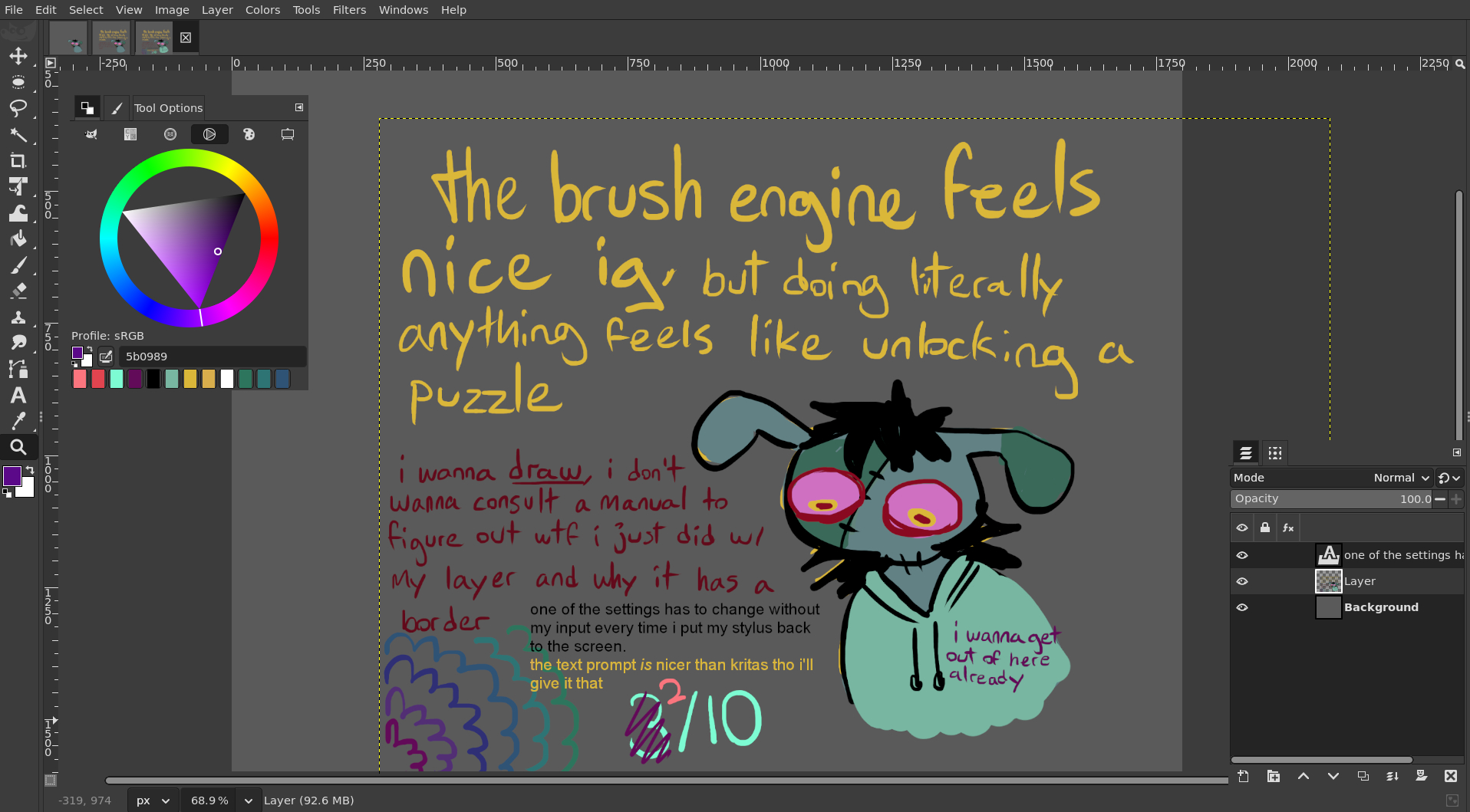Select the Text tool
Screen dimensions: 1470x812
[x=18, y=396]
